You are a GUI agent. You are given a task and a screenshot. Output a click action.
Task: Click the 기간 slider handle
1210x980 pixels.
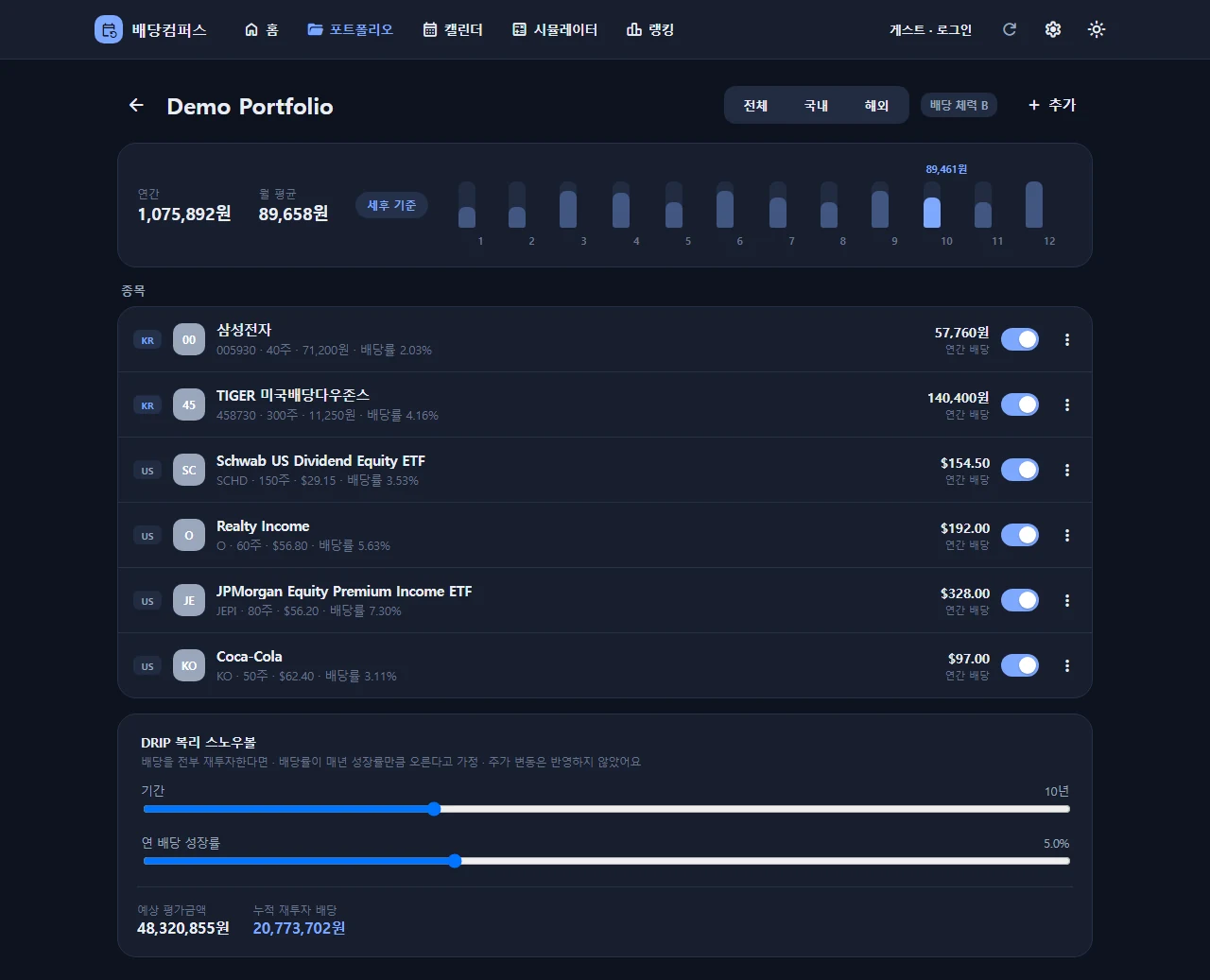434,809
